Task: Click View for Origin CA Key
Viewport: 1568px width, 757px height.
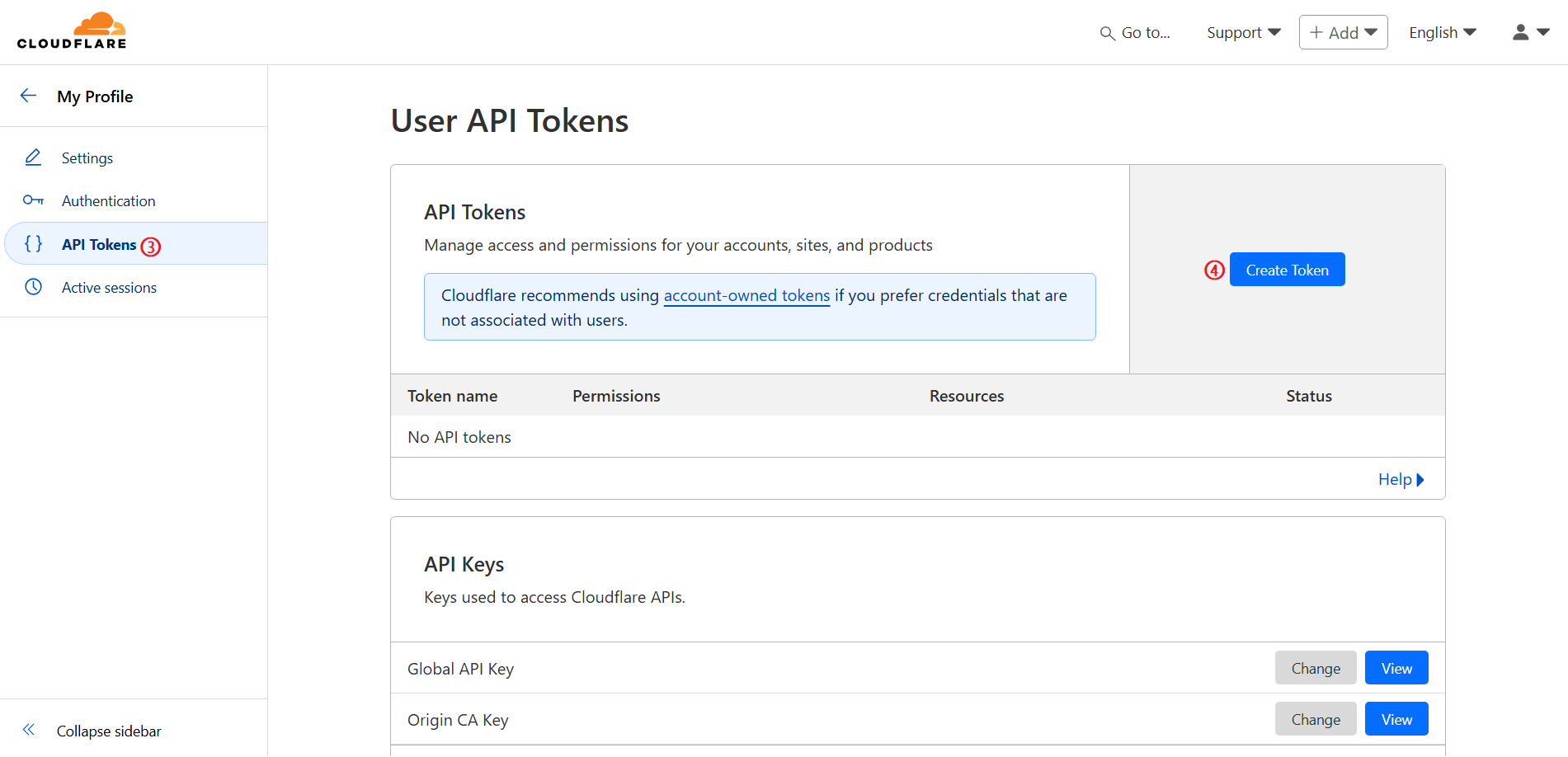Action: click(x=1396, y=719)
